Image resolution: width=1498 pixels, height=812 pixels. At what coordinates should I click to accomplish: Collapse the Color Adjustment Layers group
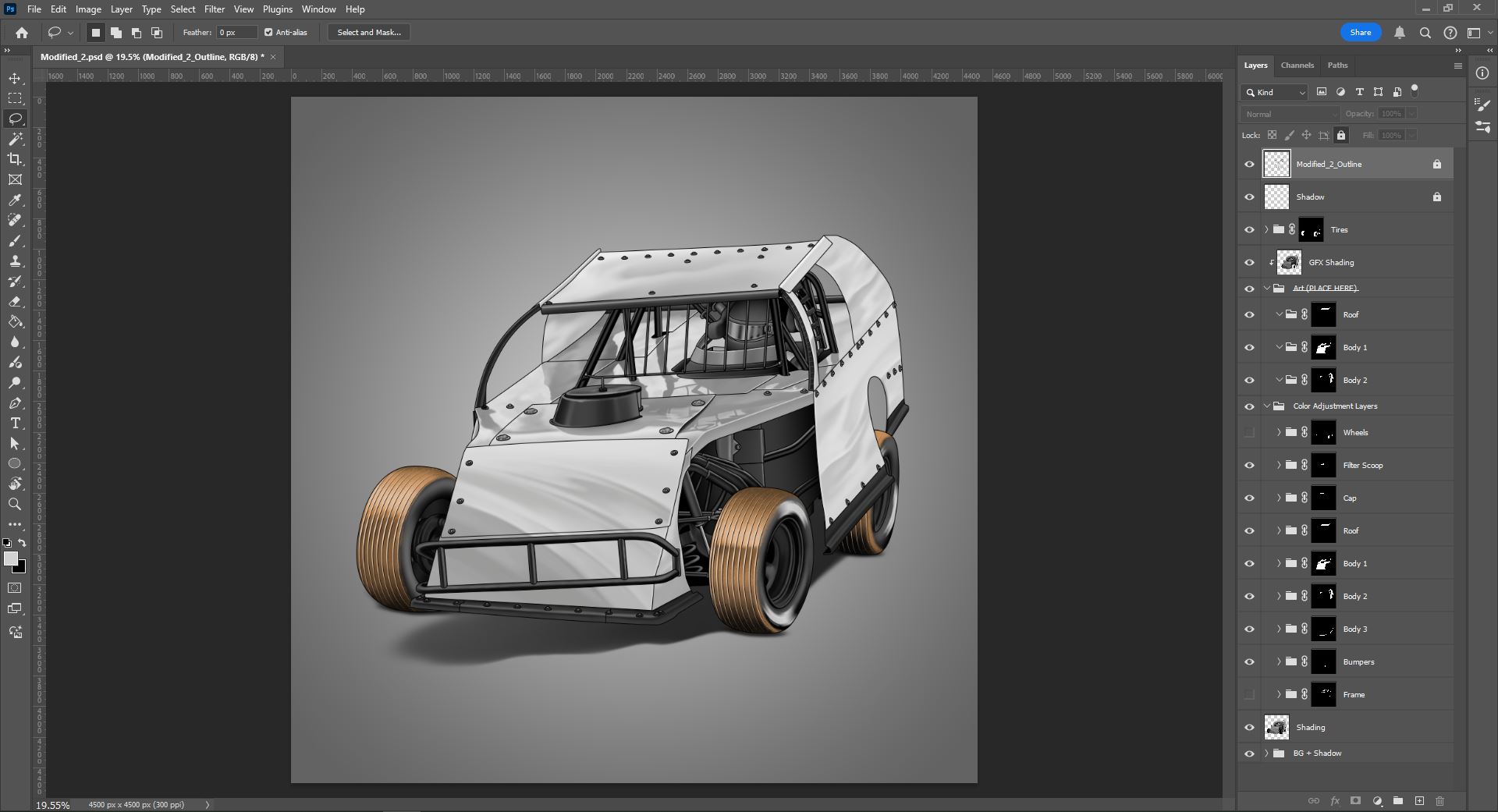tap(1267, 406)
